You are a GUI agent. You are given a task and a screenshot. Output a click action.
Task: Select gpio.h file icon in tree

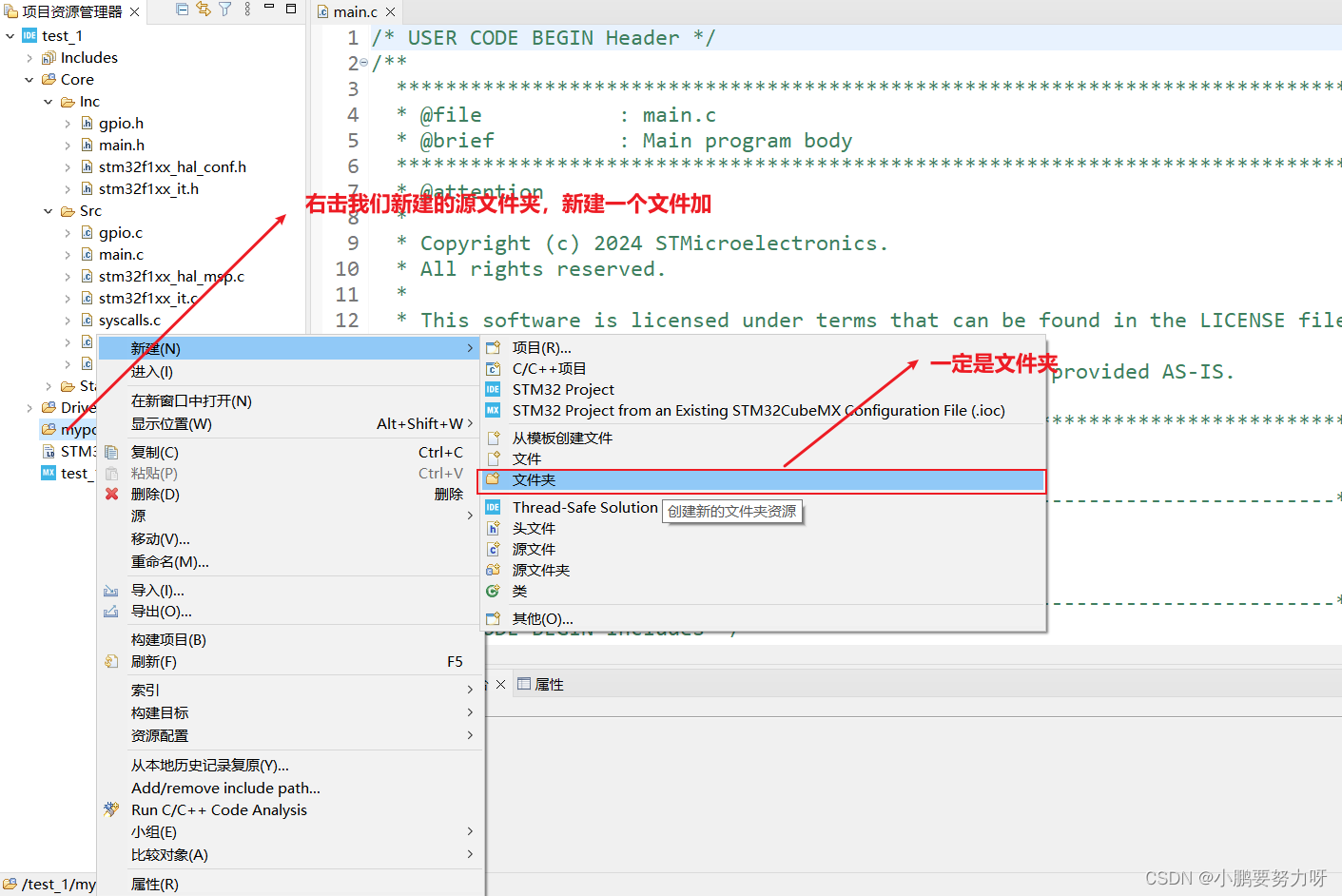(x=87, y=123)
